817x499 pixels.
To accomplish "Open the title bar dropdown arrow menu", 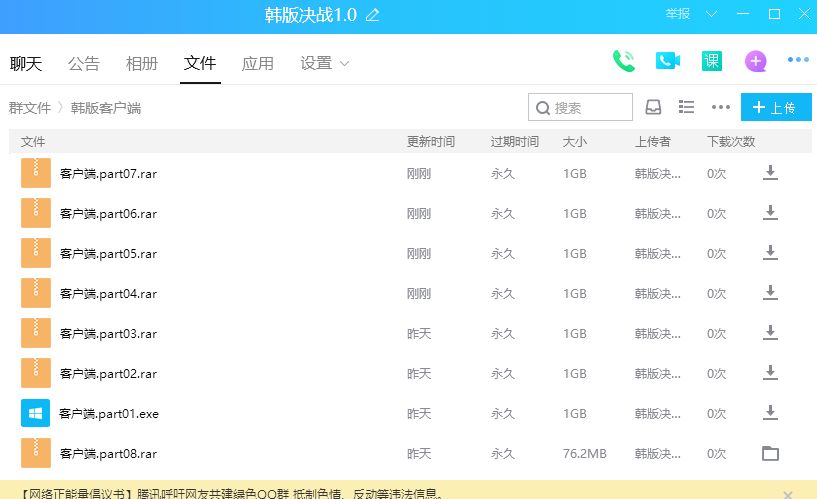I will tap(711, 14).
